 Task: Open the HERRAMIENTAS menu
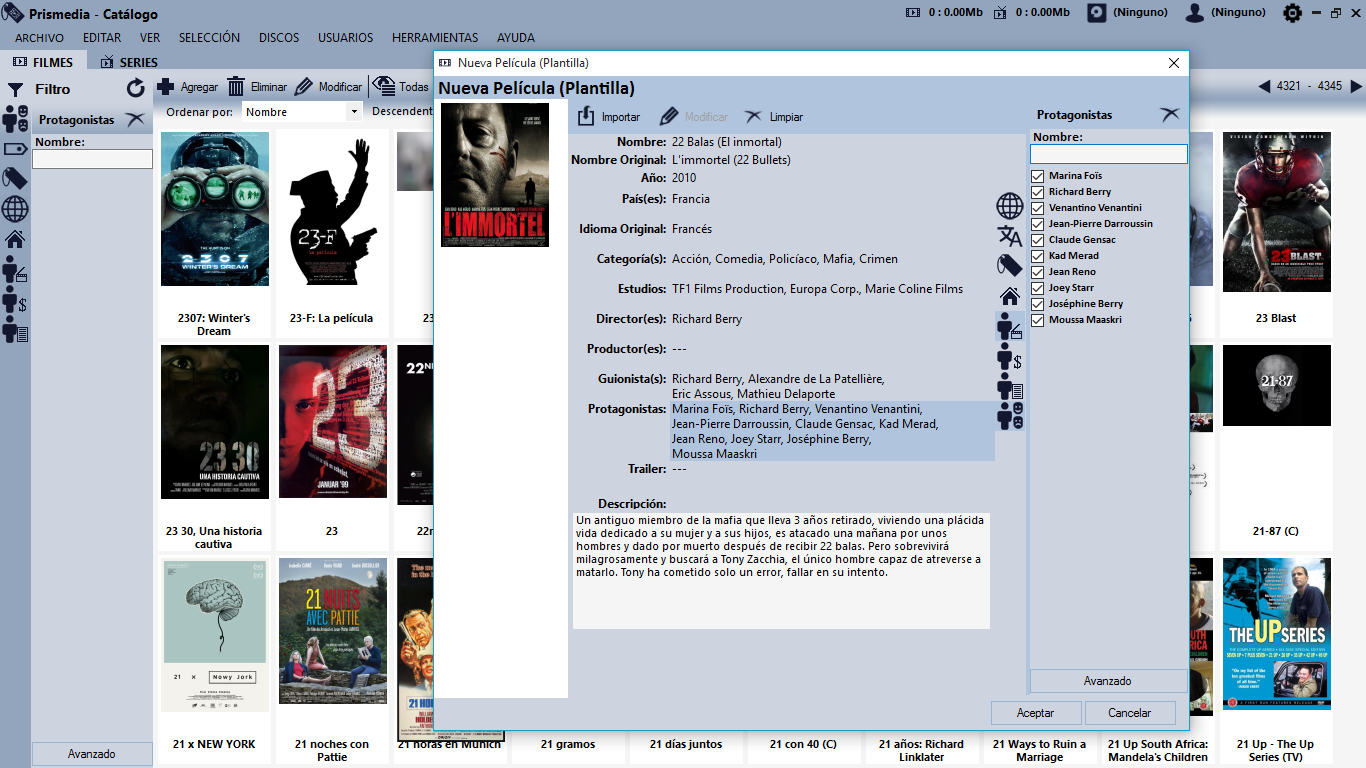pyautogui.click(x=435, y=38)
